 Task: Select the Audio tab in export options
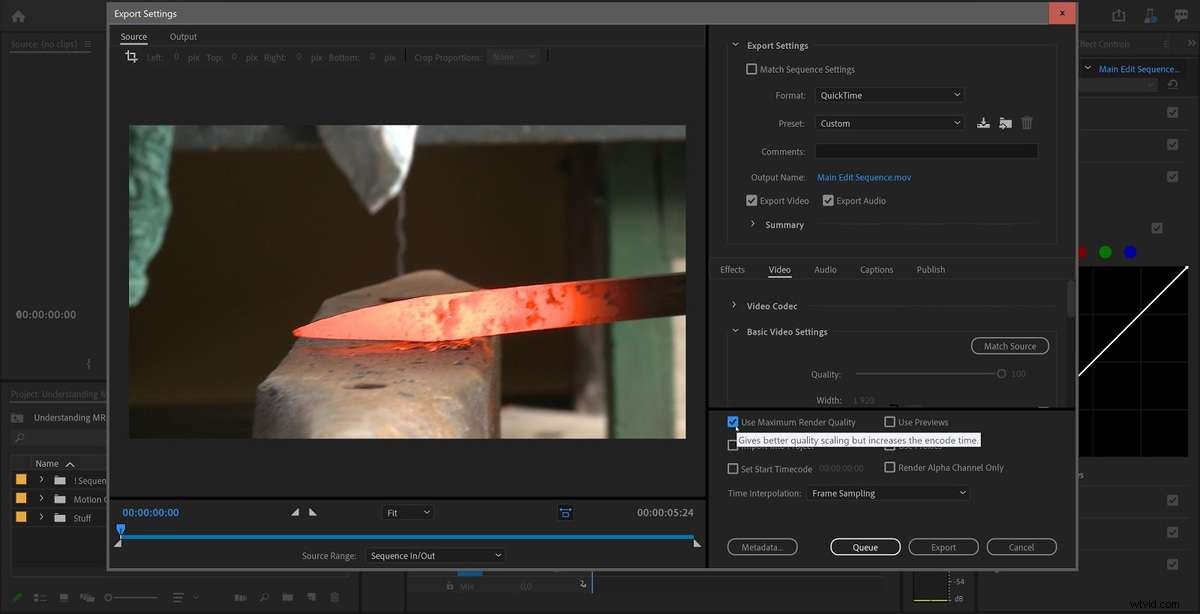(825, 269)
